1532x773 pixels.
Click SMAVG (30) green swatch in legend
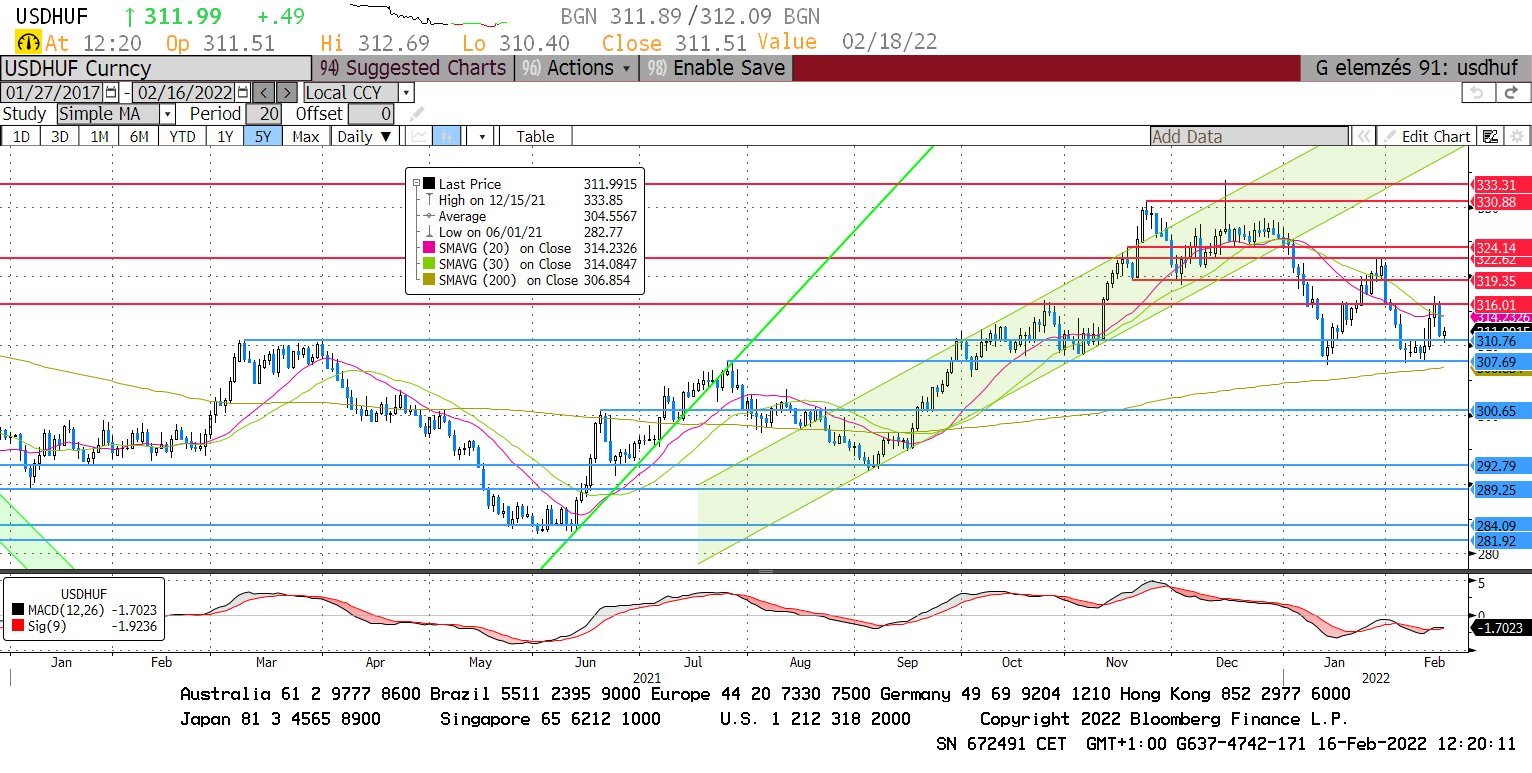click(x=429, y=265)
